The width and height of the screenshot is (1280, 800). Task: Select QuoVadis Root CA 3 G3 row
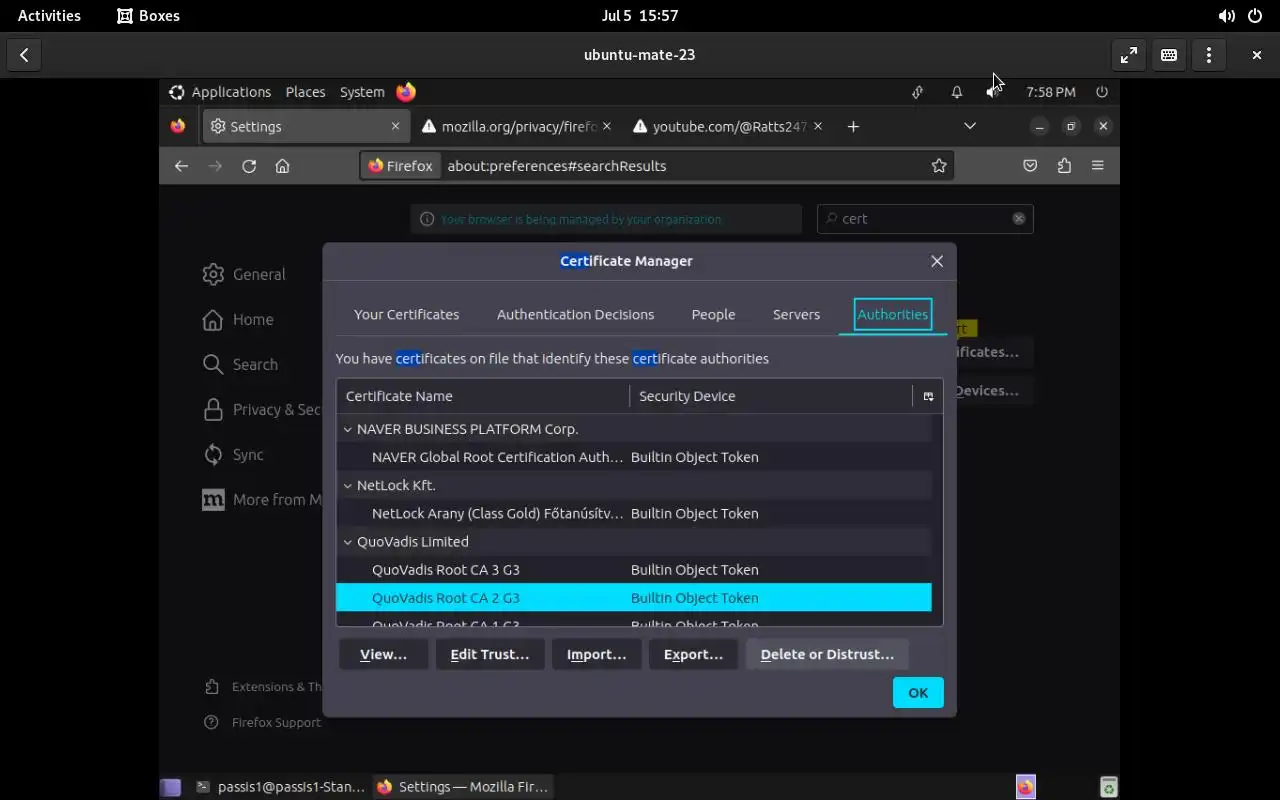pos(634,570)
